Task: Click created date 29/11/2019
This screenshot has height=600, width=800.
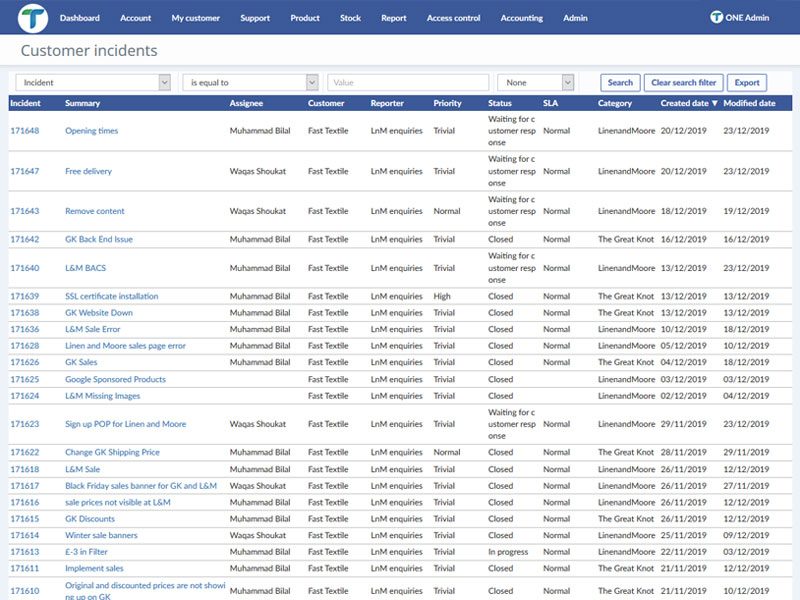Action: pyautogui.click(x=684, y=424)
